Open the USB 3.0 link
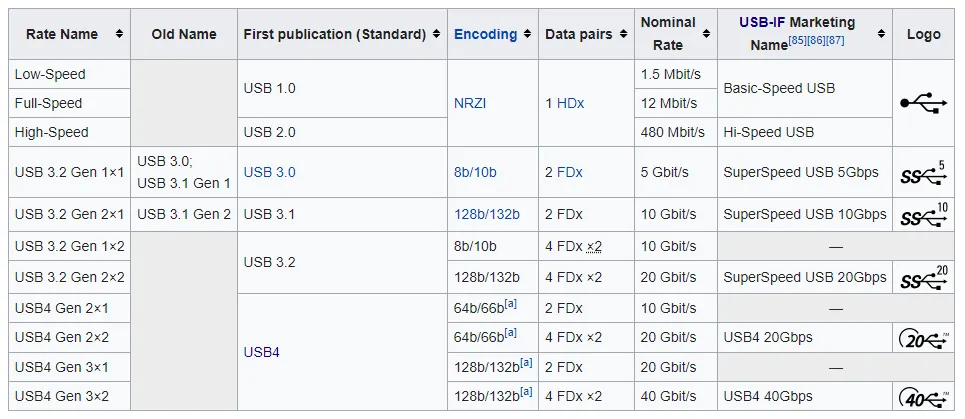The width and height of the screenshot is (965, 419). click(269, 172)
